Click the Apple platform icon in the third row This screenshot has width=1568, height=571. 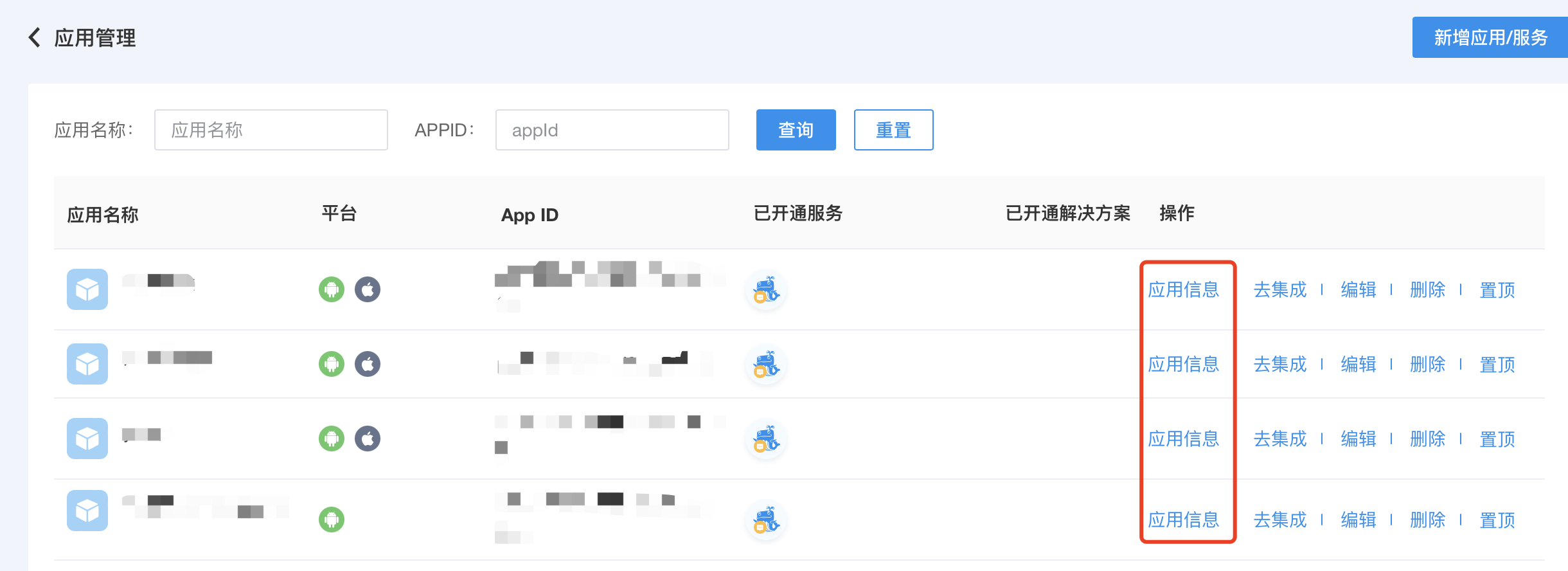[368, 439]
